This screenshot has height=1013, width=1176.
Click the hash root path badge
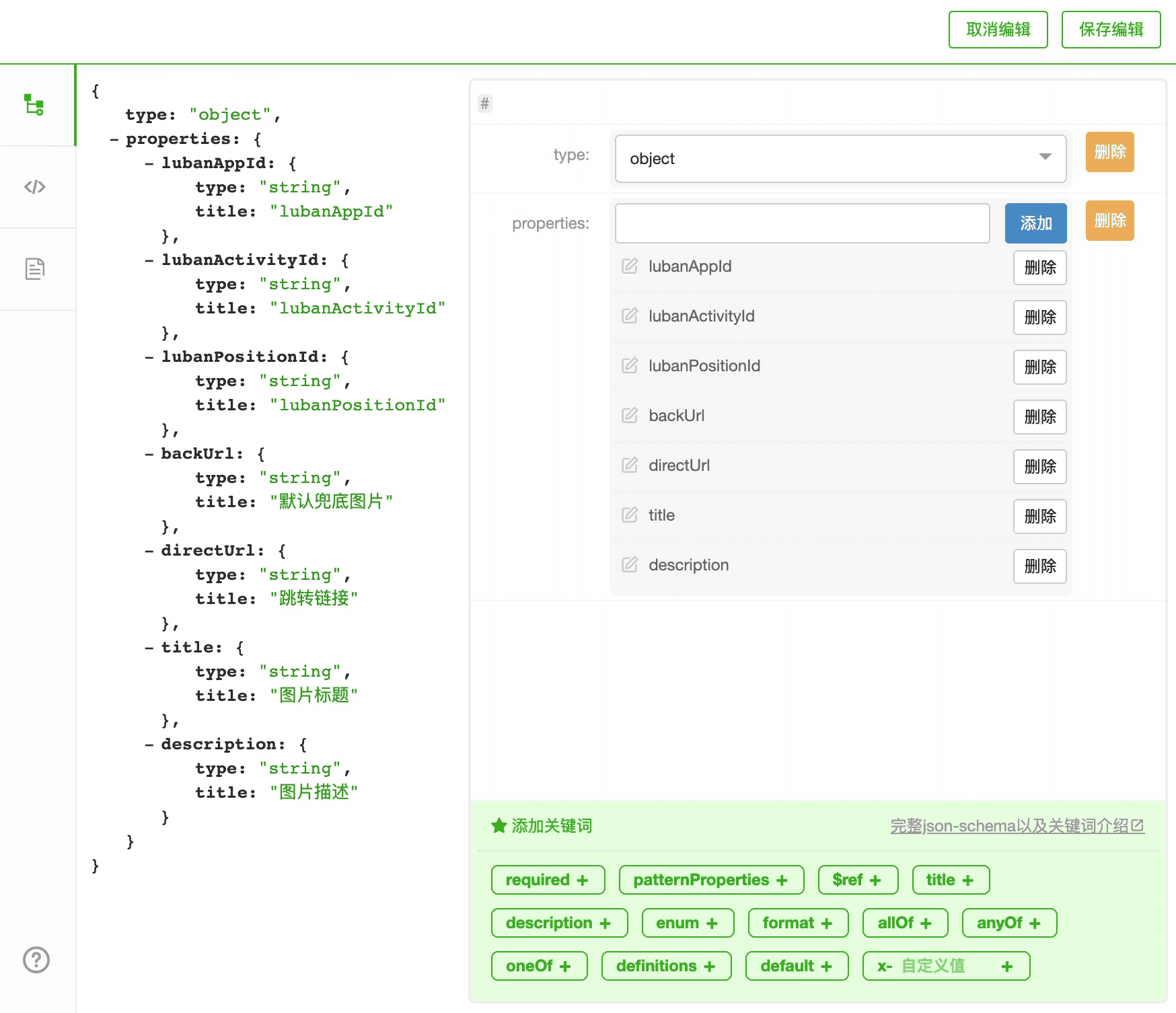485,104
